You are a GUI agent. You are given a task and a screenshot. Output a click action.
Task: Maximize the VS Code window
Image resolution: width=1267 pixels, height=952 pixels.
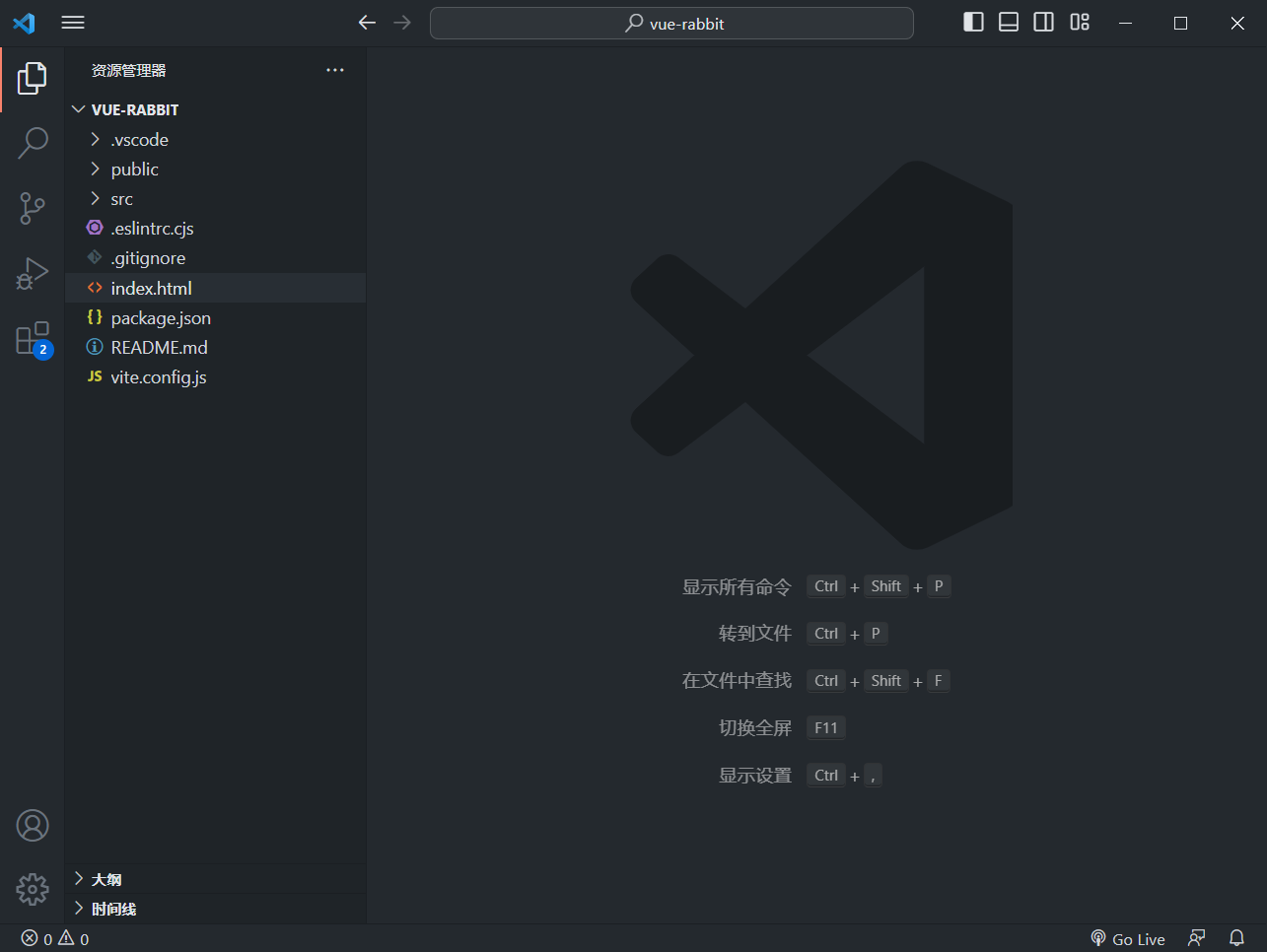[1180, 23]
